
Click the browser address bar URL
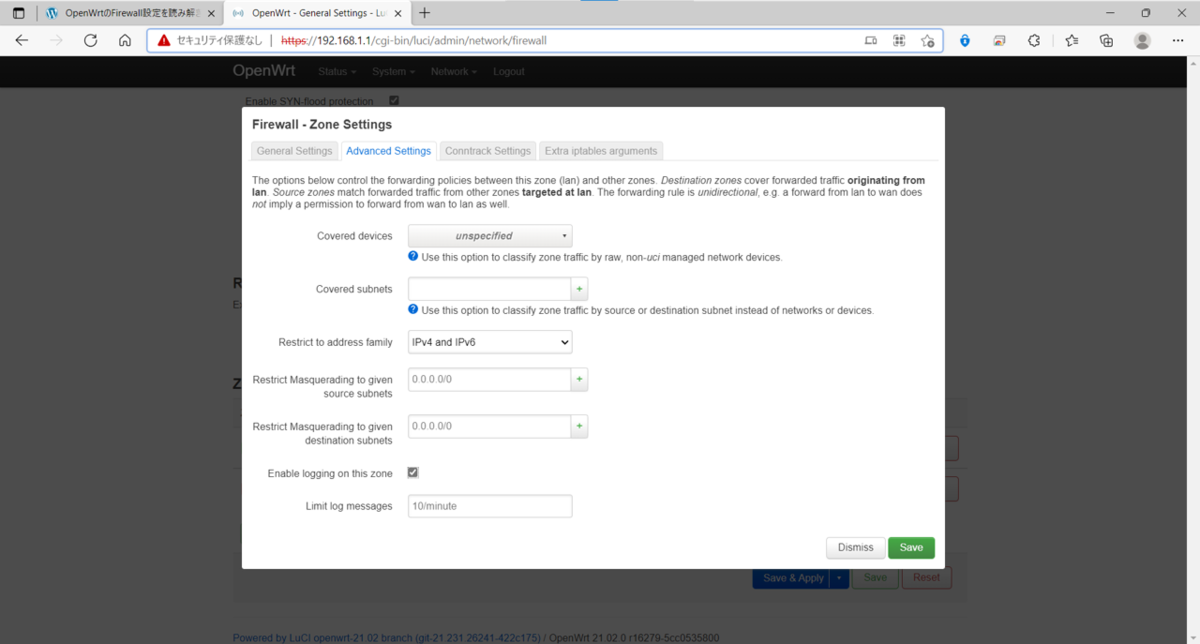coord(414,41)
